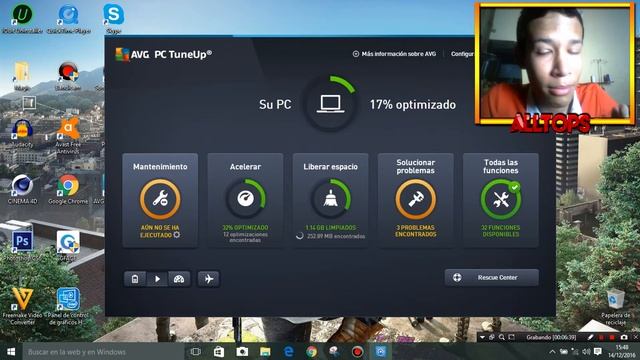Image resolution: width=640 pixels, height=360 pixels.
Task: Open Más información sobre AVG link
Action: pyautogui.click(x=394, y=54)
